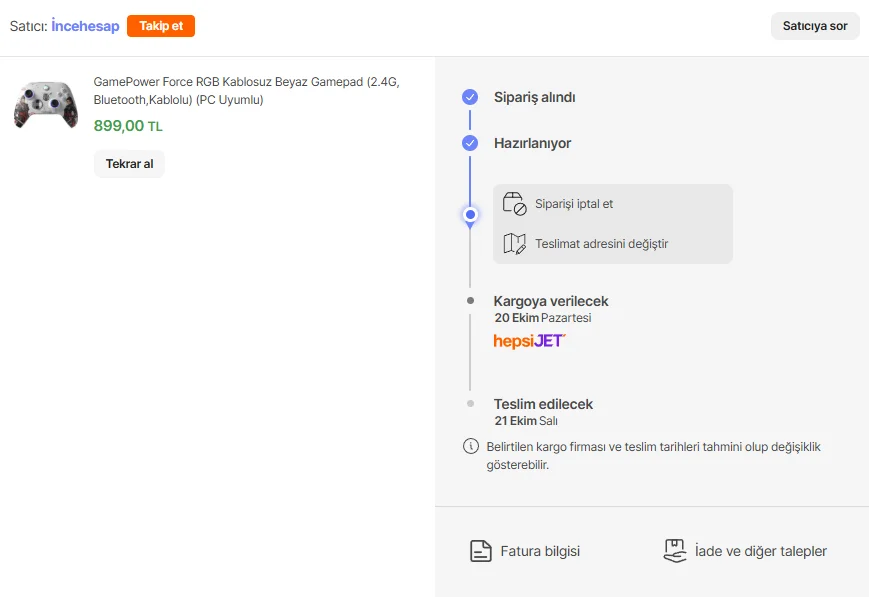
Task: Click the gamepad product thumbnail
Action: 46,104
